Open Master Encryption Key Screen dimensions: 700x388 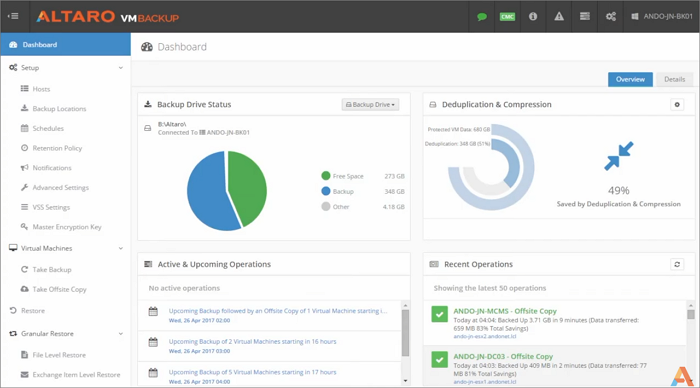[x=67, y=226]
